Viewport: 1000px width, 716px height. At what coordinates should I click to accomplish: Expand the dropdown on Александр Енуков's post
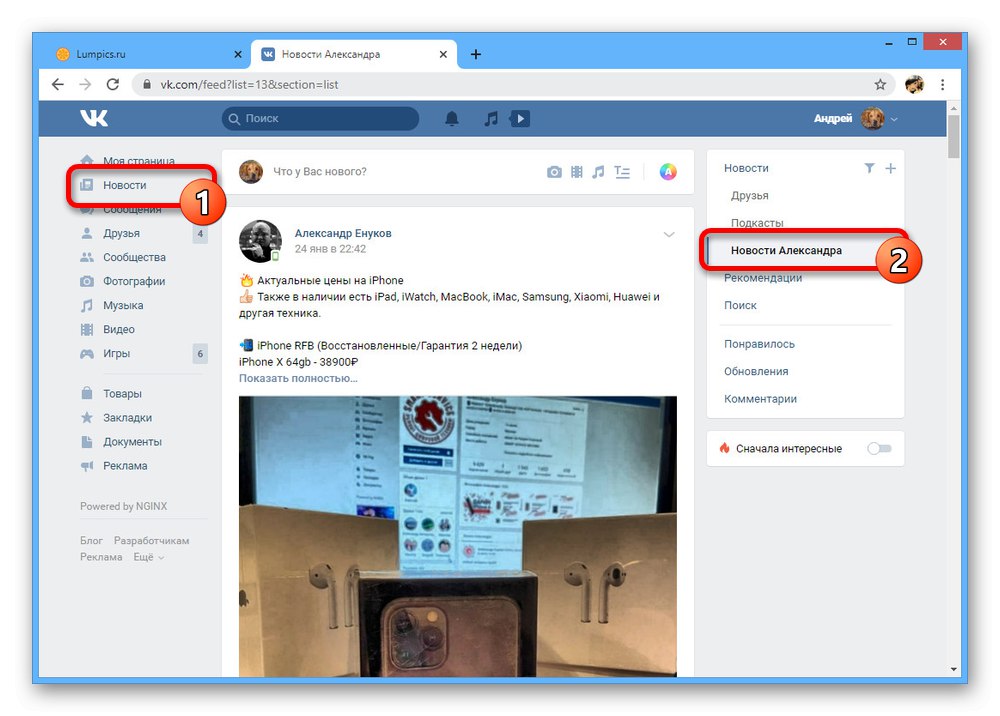[x=669, y=235]
